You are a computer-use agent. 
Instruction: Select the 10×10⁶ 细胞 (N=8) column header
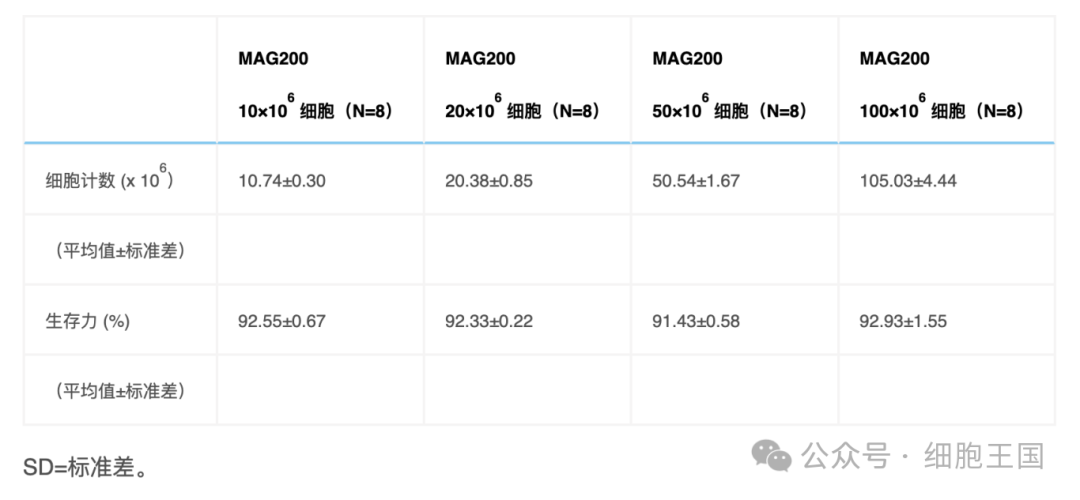pos(315,107)
